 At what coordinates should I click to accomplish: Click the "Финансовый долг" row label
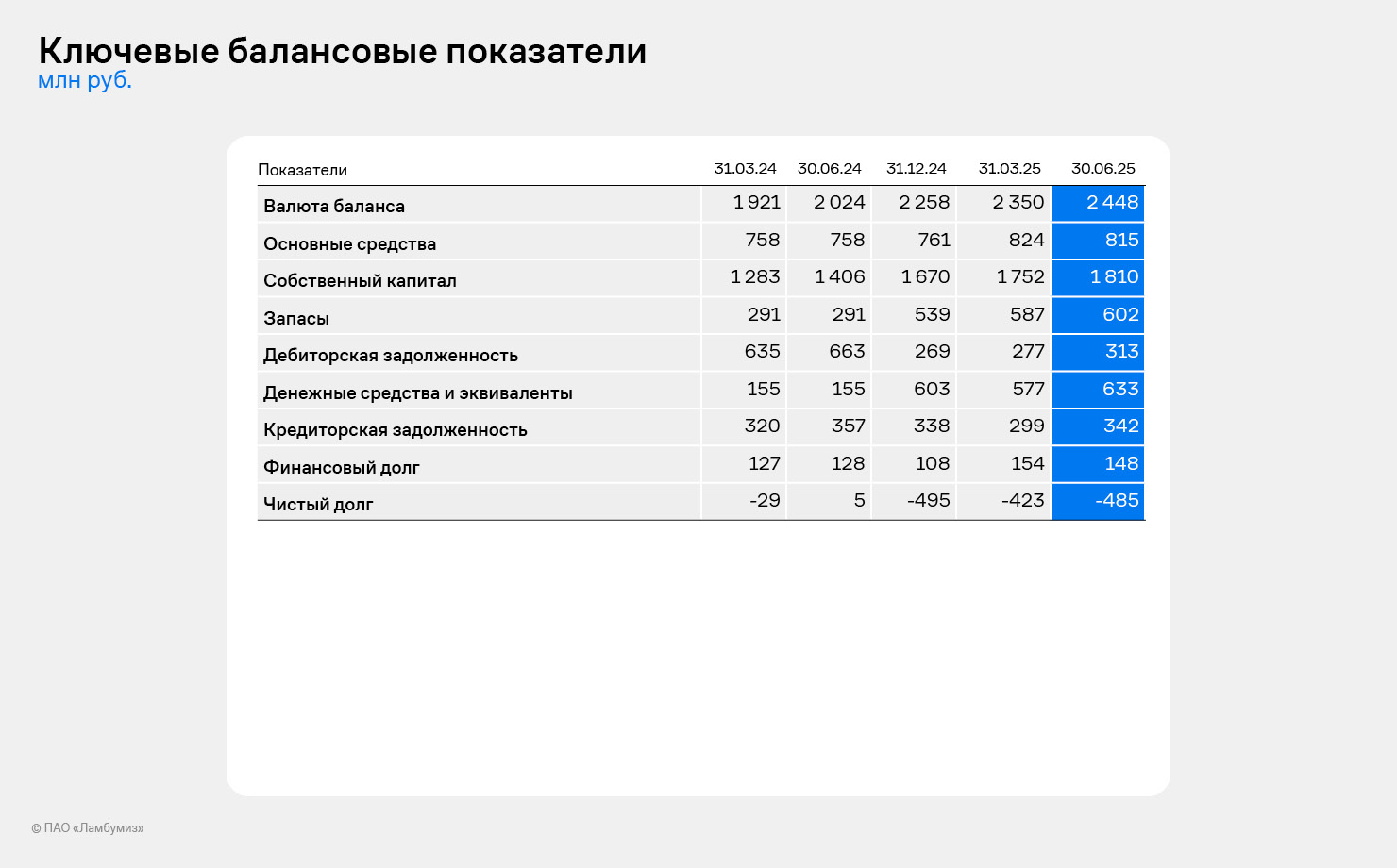tap(341, 467)
